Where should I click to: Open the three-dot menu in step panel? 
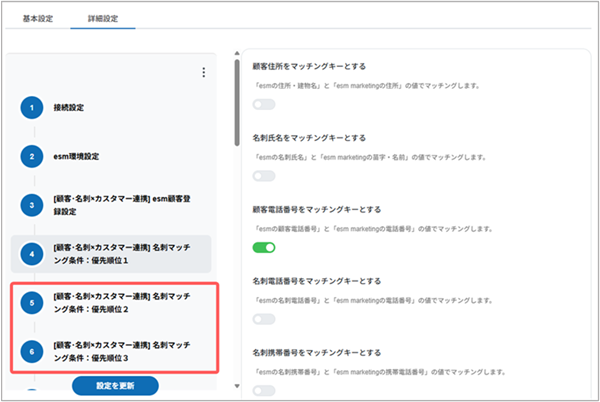pyautogui.click(x=203, y=73)
